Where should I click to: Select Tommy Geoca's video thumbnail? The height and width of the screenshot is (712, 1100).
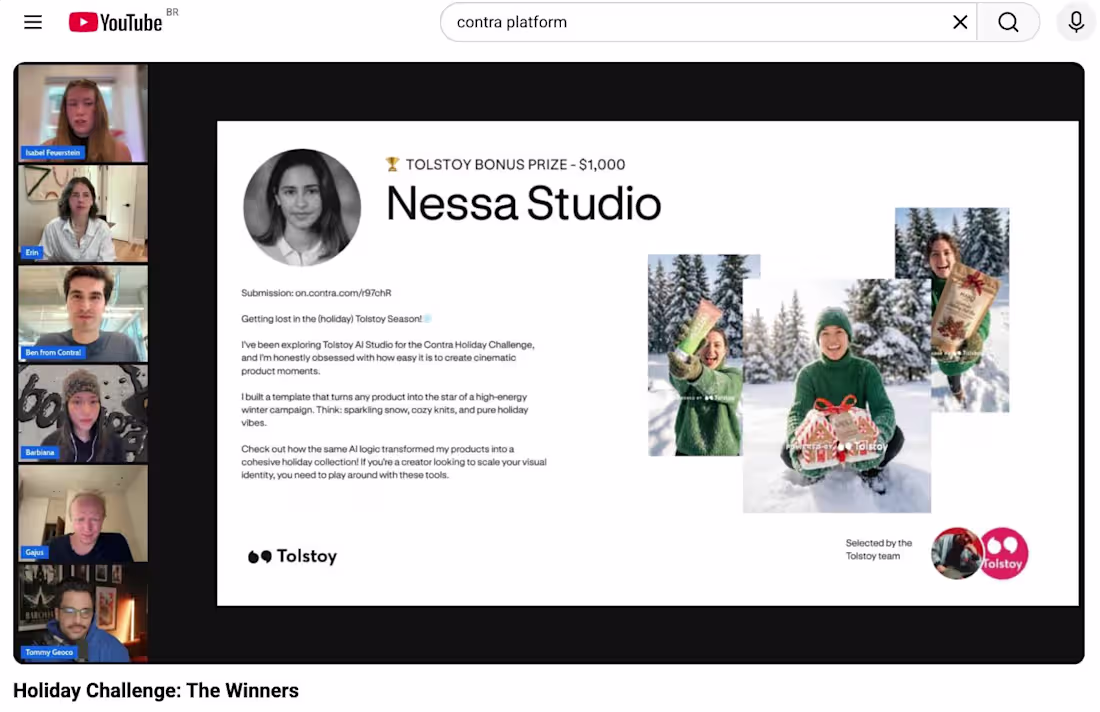coord(82,613)
